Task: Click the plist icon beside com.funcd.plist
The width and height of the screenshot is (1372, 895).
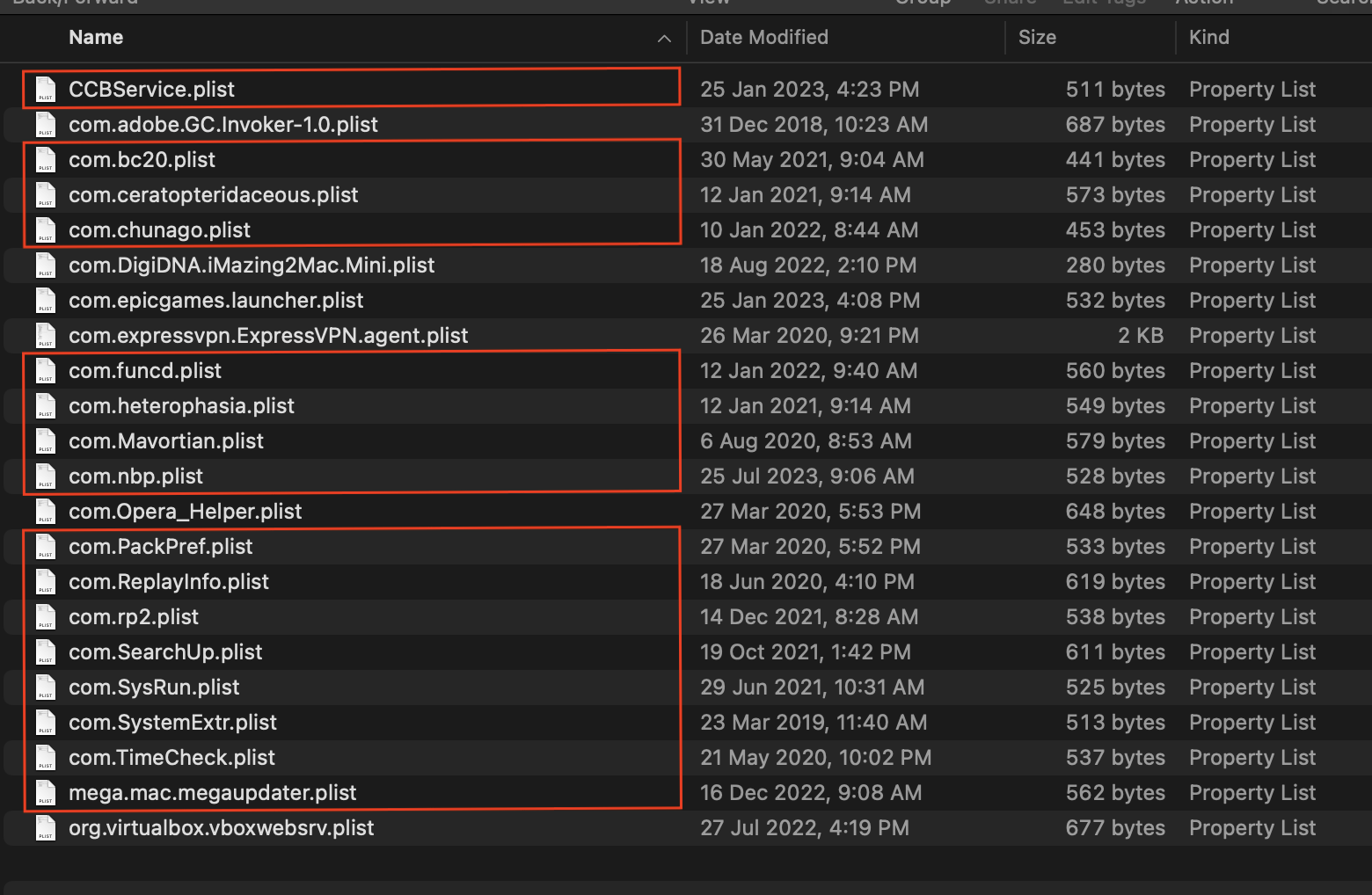Action: pyautogui.click(x=46, y=370)
